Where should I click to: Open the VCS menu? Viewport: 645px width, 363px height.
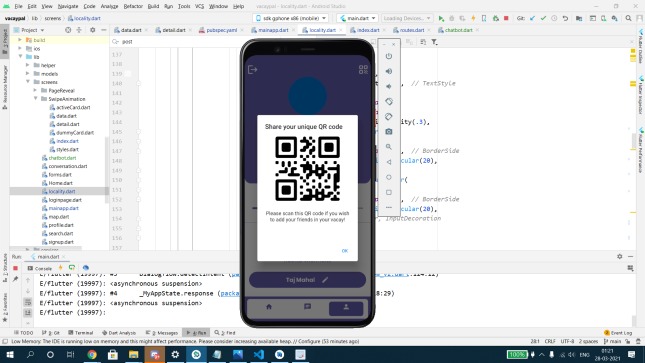(199, 6)
